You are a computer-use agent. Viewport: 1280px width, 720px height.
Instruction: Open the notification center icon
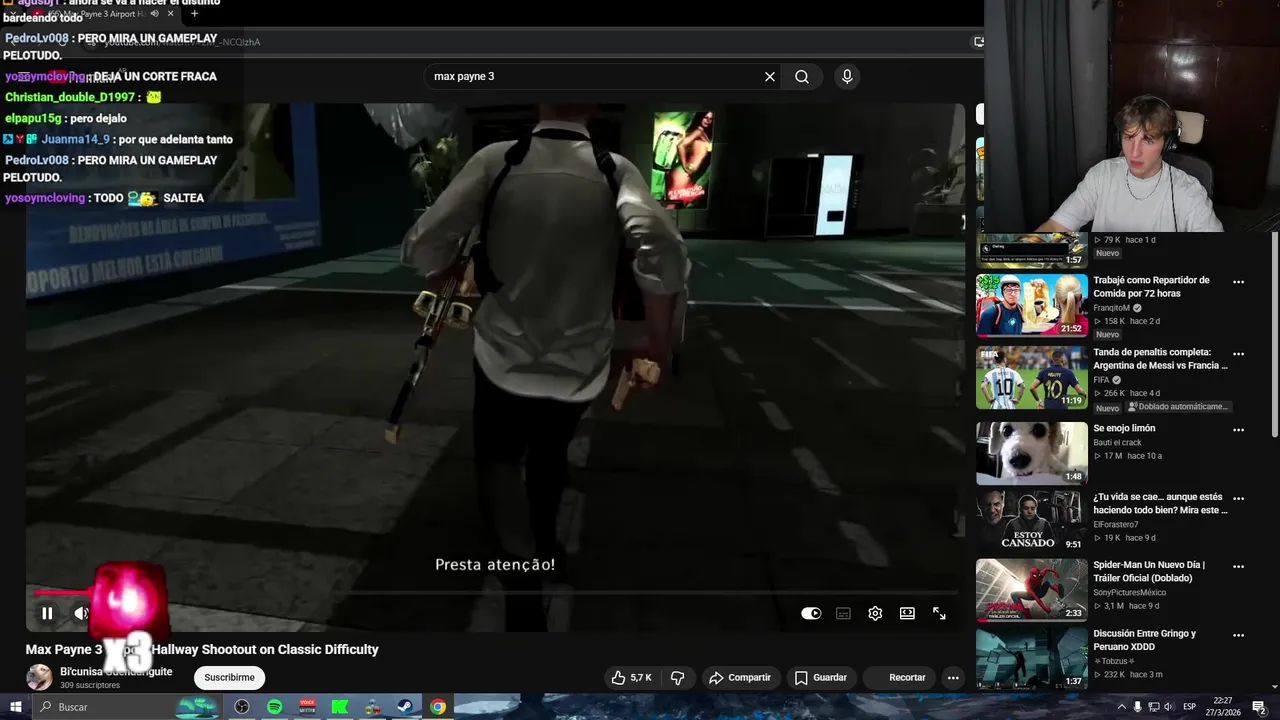[x=1260, y=707]
